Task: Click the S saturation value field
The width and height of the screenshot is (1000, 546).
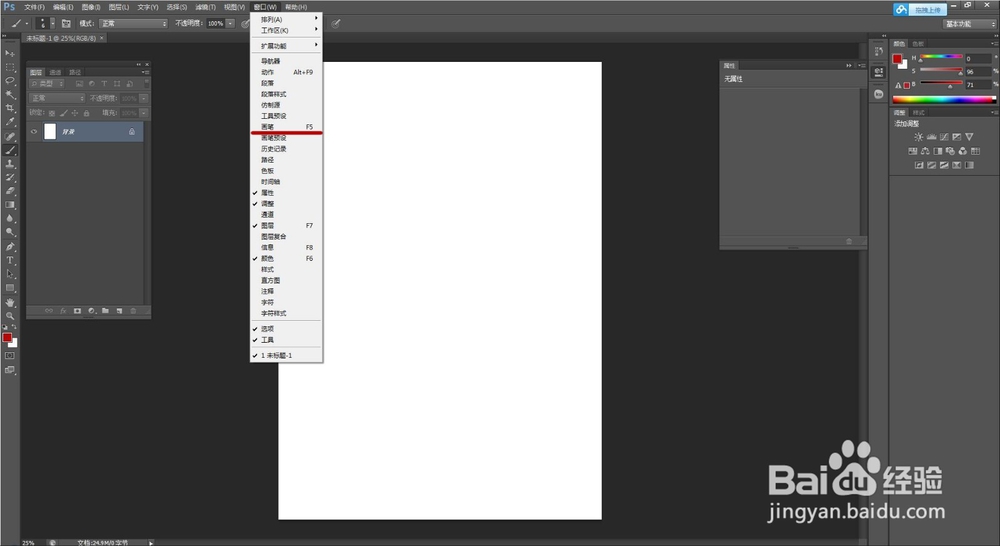Action: pos(978,71)
